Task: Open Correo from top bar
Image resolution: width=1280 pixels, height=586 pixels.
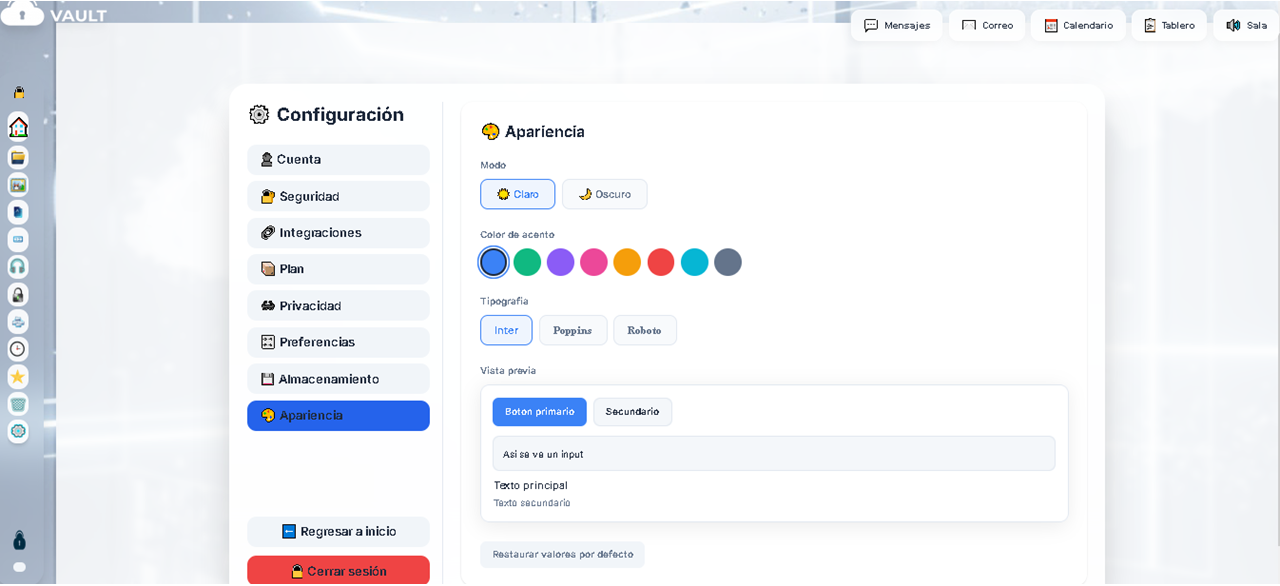Action: 988,25
